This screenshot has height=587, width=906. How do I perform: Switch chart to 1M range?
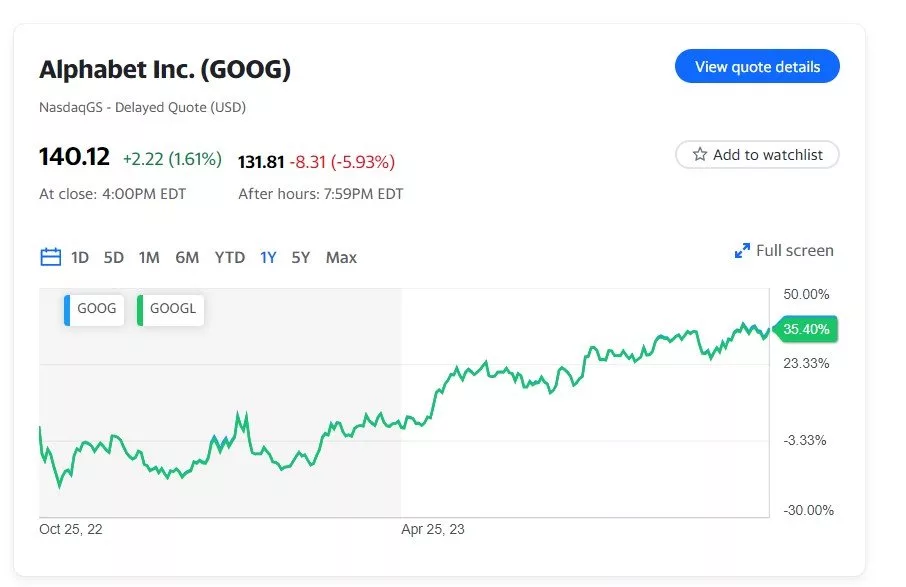(x=149, y=258)
